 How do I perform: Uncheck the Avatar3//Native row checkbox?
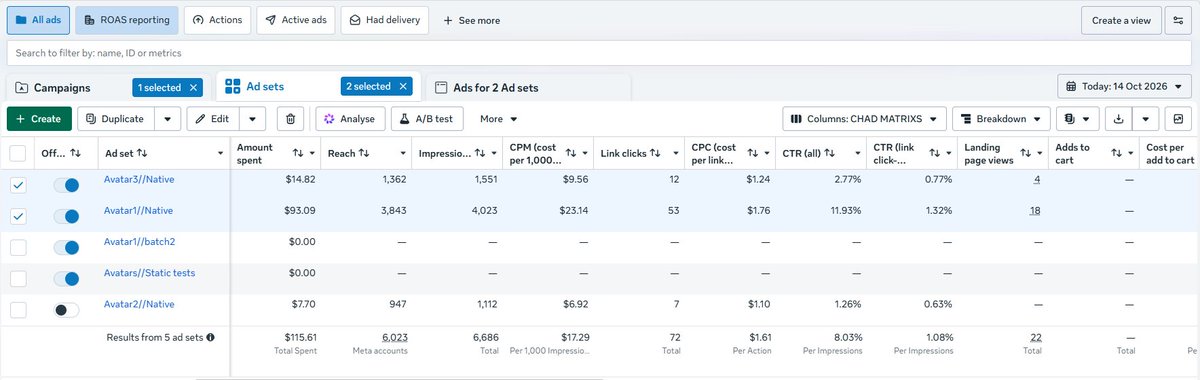(x=18, y=185)
